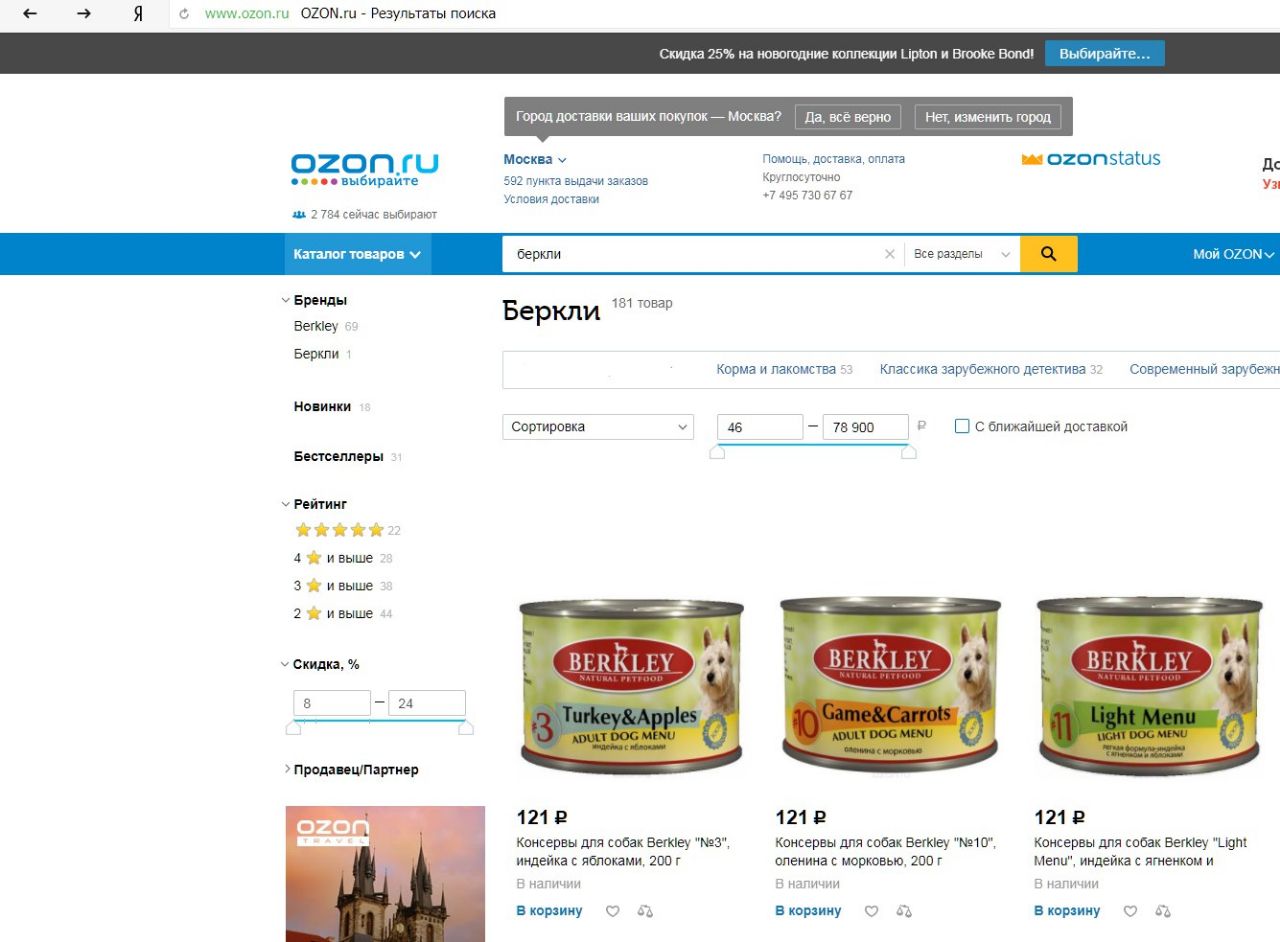The height and width of the screenshot is (942, 1280).
Task: Expand the Продавец/Партнер filter section
Action: click(351, 770)
